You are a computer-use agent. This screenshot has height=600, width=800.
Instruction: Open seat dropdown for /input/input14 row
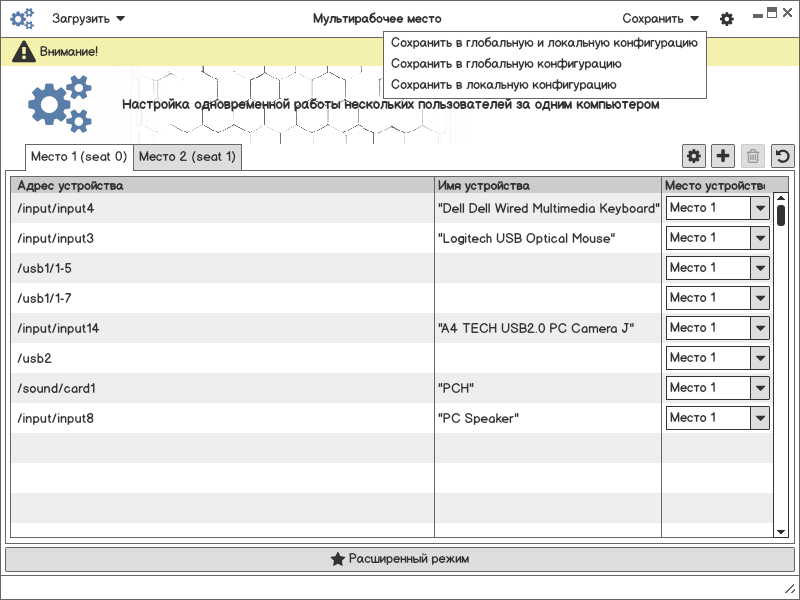pyautogui.click(x=717, y=328)
